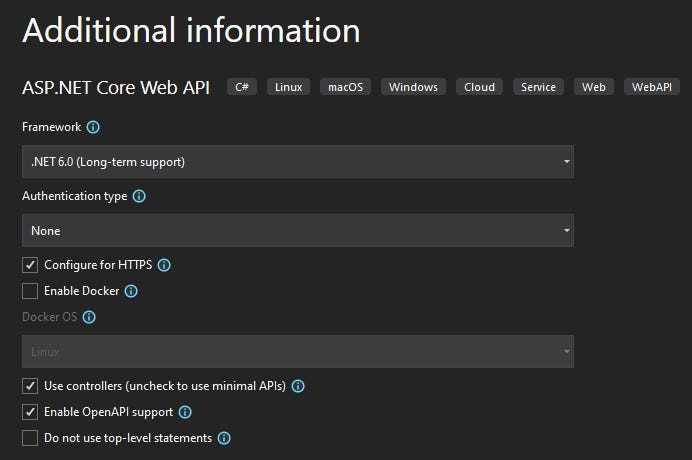The height and width of the screenshot is (460, 692).
Task: Click the info icon beside Framework
Action: (93, 127)
